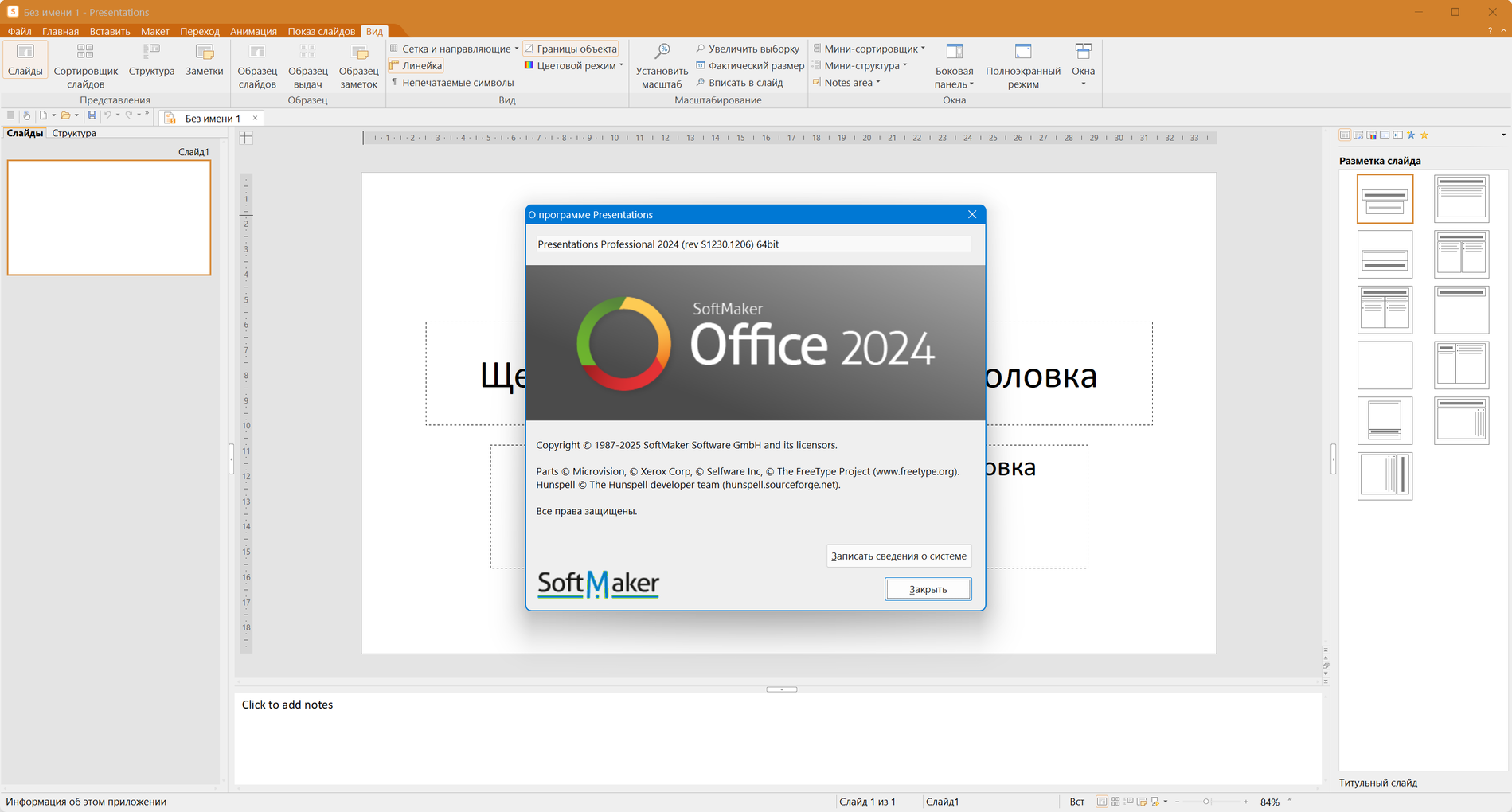Open the sidebar options dropdown arrow
The width and height of the screenshot is (1512, 812).
(1503, 135)
